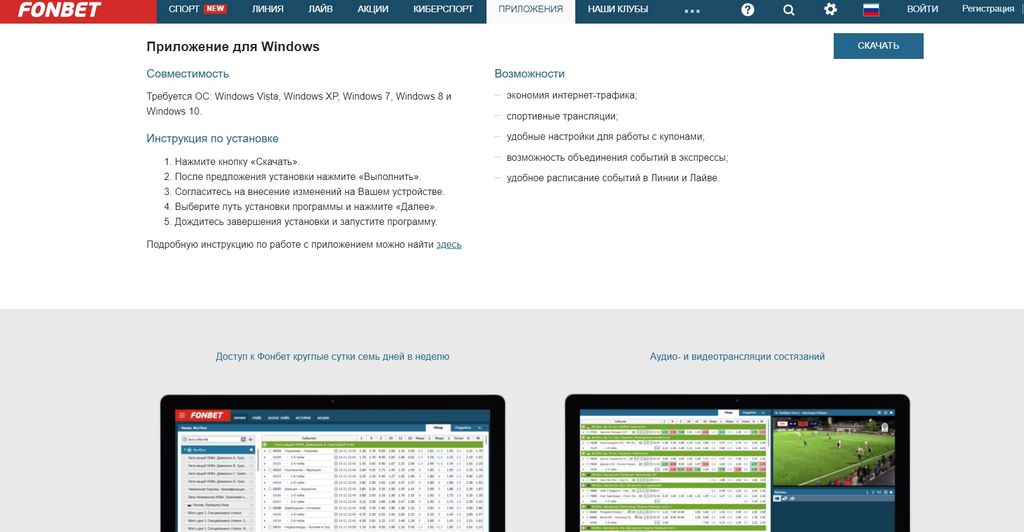
Task: Click the NEW badge next to СПОРТ
Action: pyautogui.click(x=215, y=9)
